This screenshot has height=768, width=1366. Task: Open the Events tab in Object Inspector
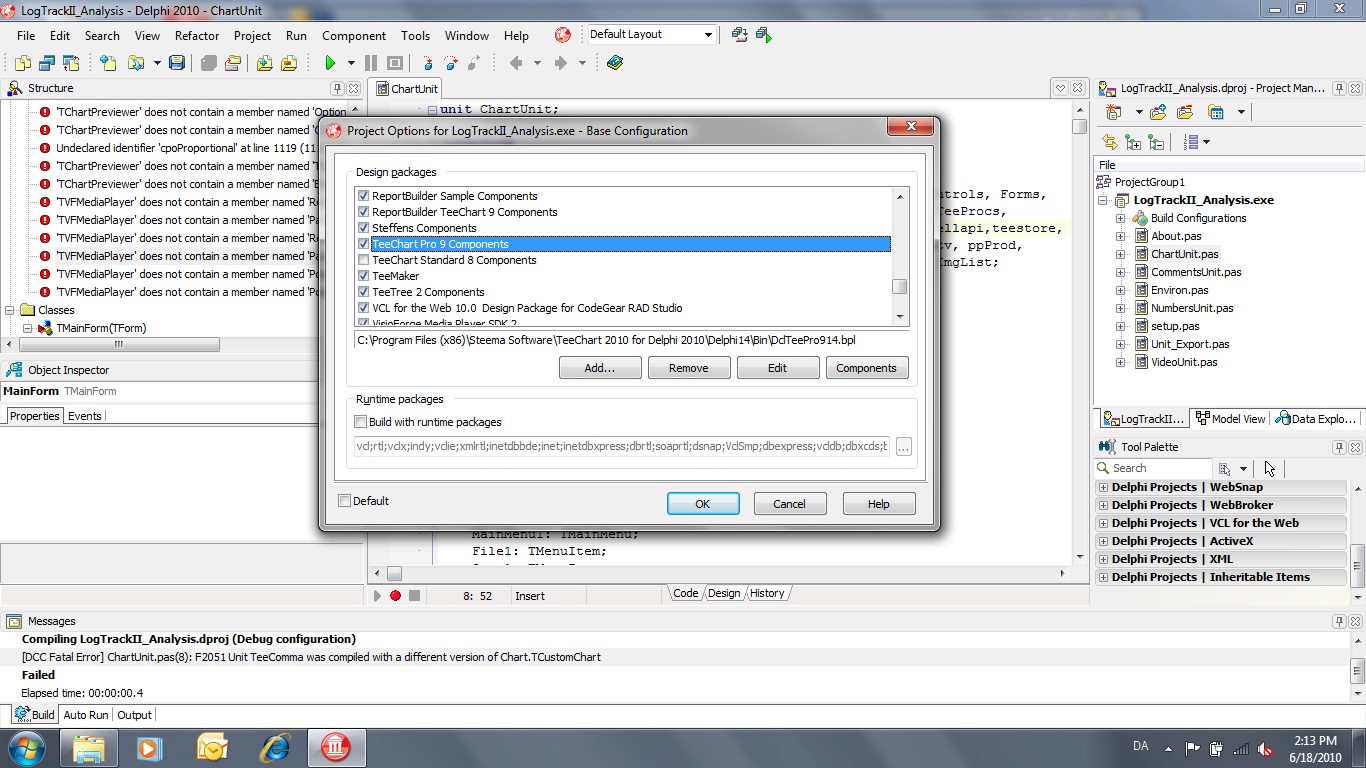pyautogui.click(x=84, y=416)
